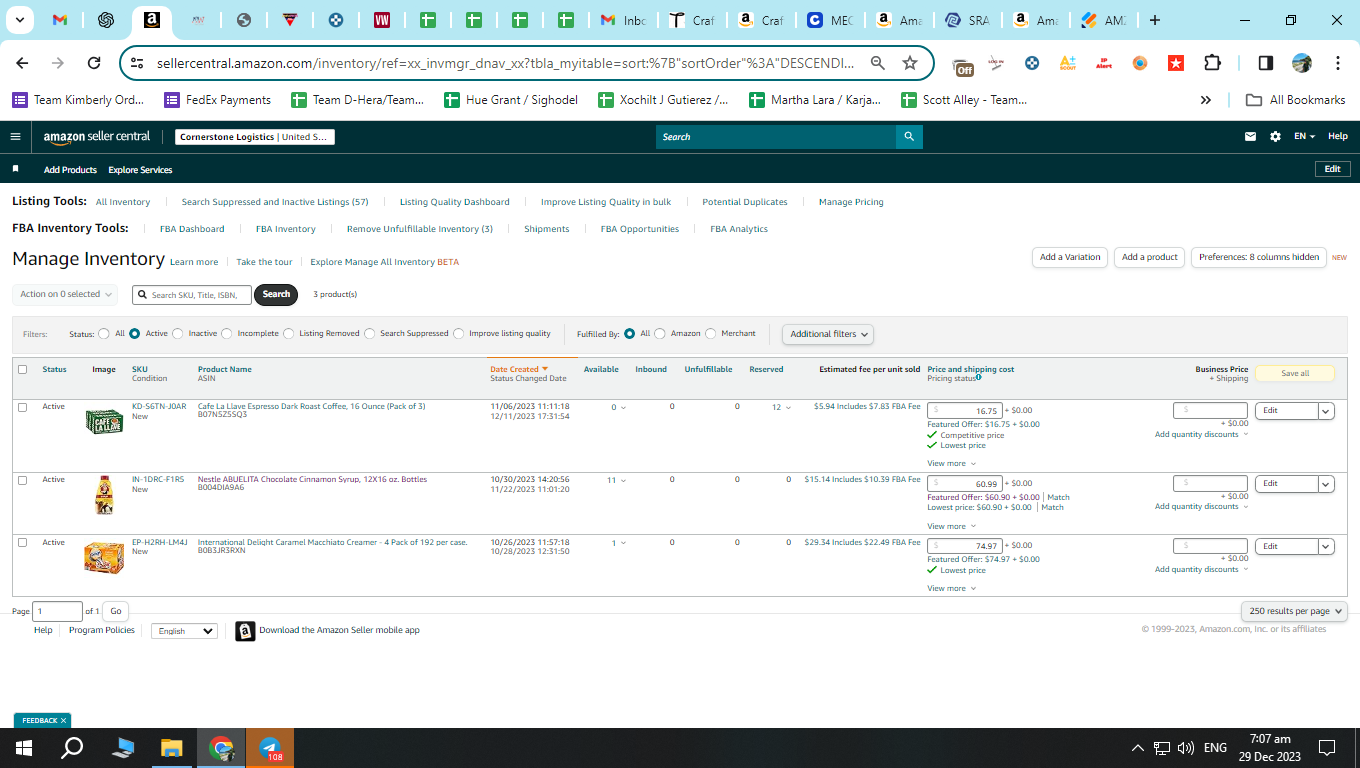Click the Search button beside SKU field
Viewport: 1360px width, 768px height.
[276, 294]
